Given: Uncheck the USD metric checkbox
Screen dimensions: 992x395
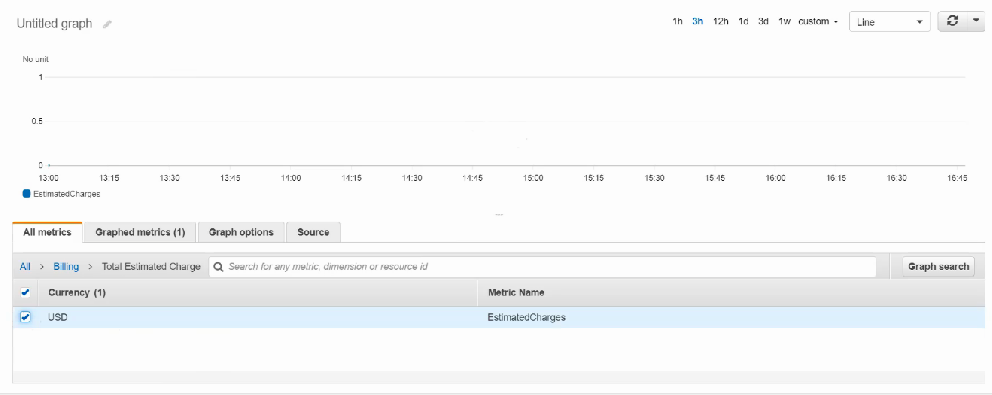Looking at the screenshot, I should tap(25, 317).
